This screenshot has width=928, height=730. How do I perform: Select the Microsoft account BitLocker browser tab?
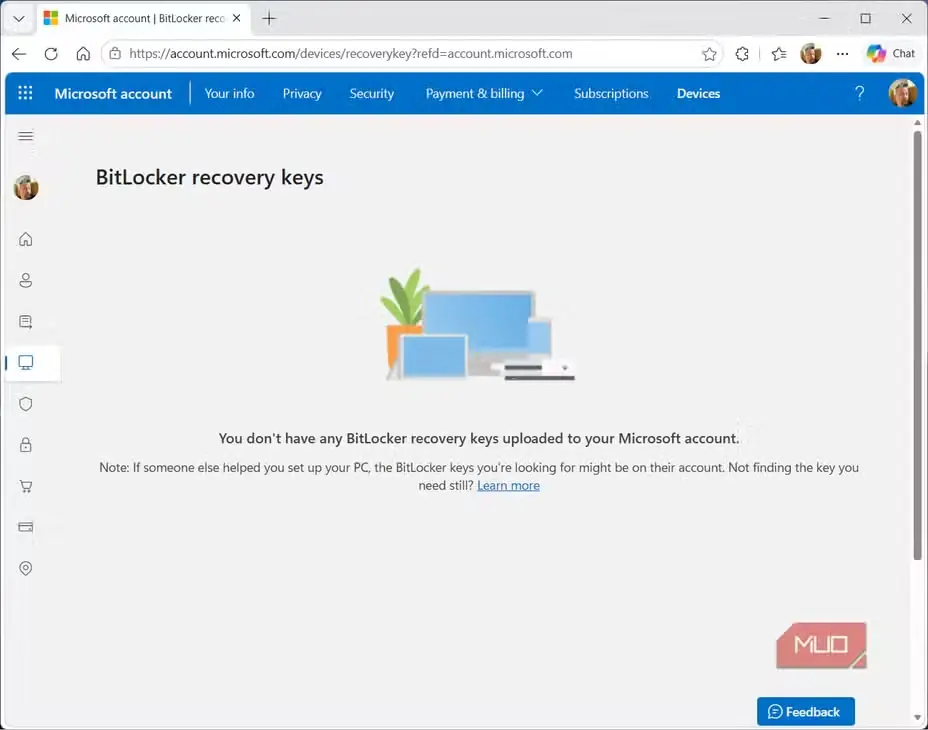coord(144,18)
